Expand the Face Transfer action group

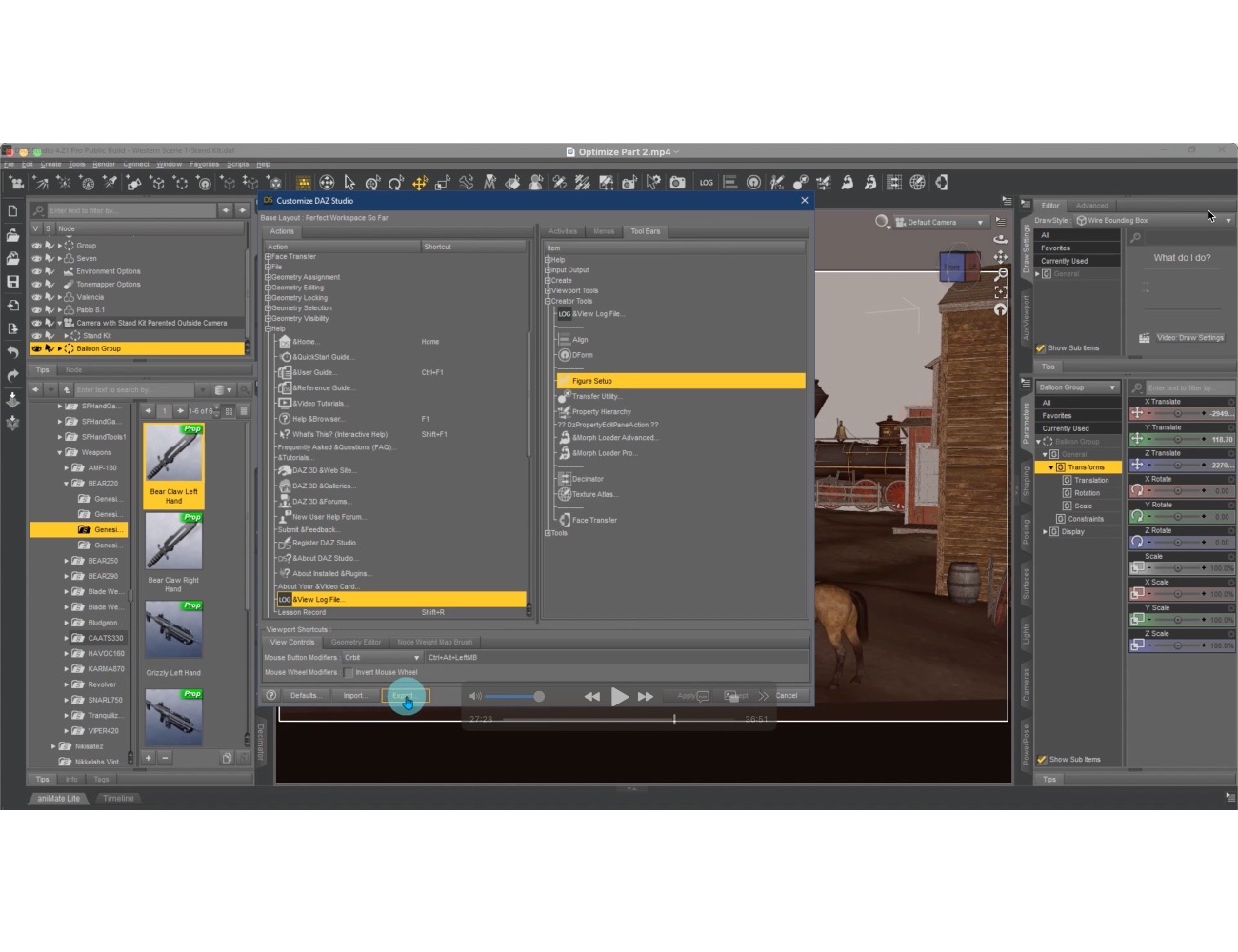click(268, 257)
